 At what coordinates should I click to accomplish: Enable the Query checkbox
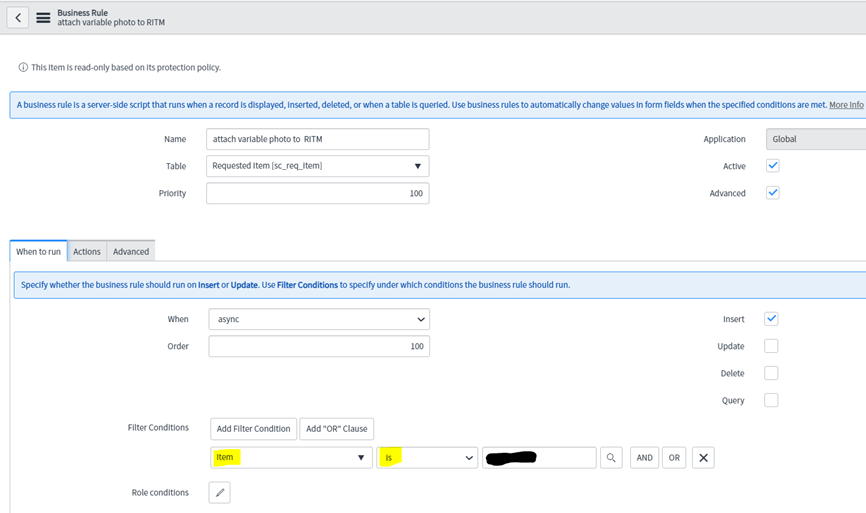(x=771, y=400)
